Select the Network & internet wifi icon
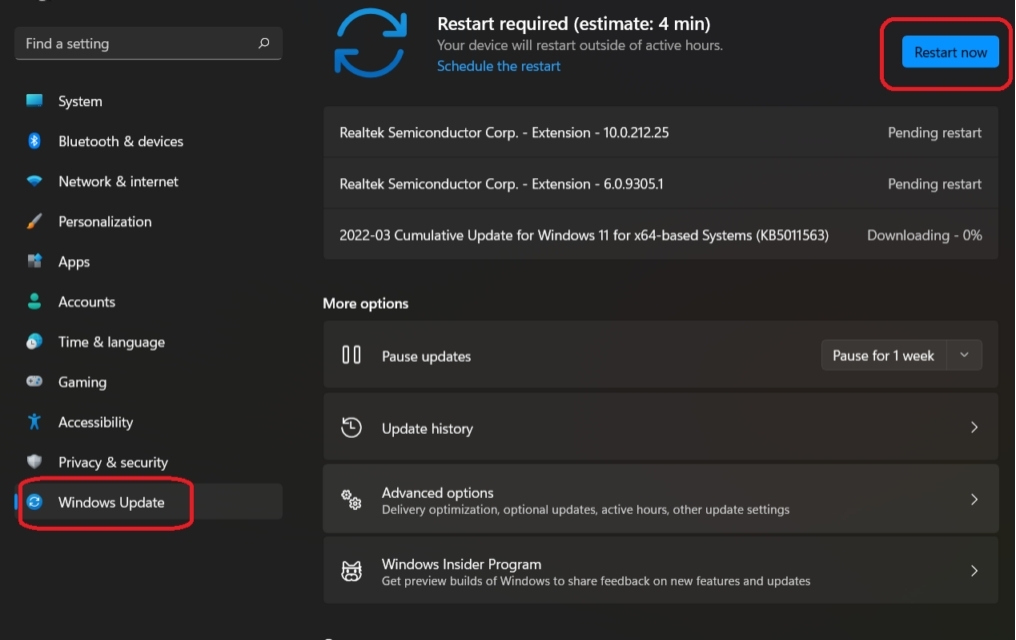Screen dimensions: 1016x640 35,181
